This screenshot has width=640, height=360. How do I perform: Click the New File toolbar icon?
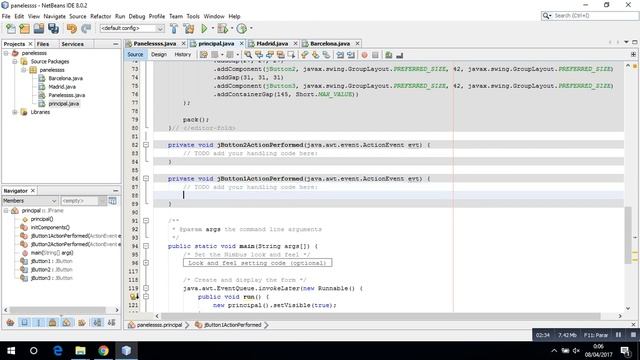tap(11, 29)
